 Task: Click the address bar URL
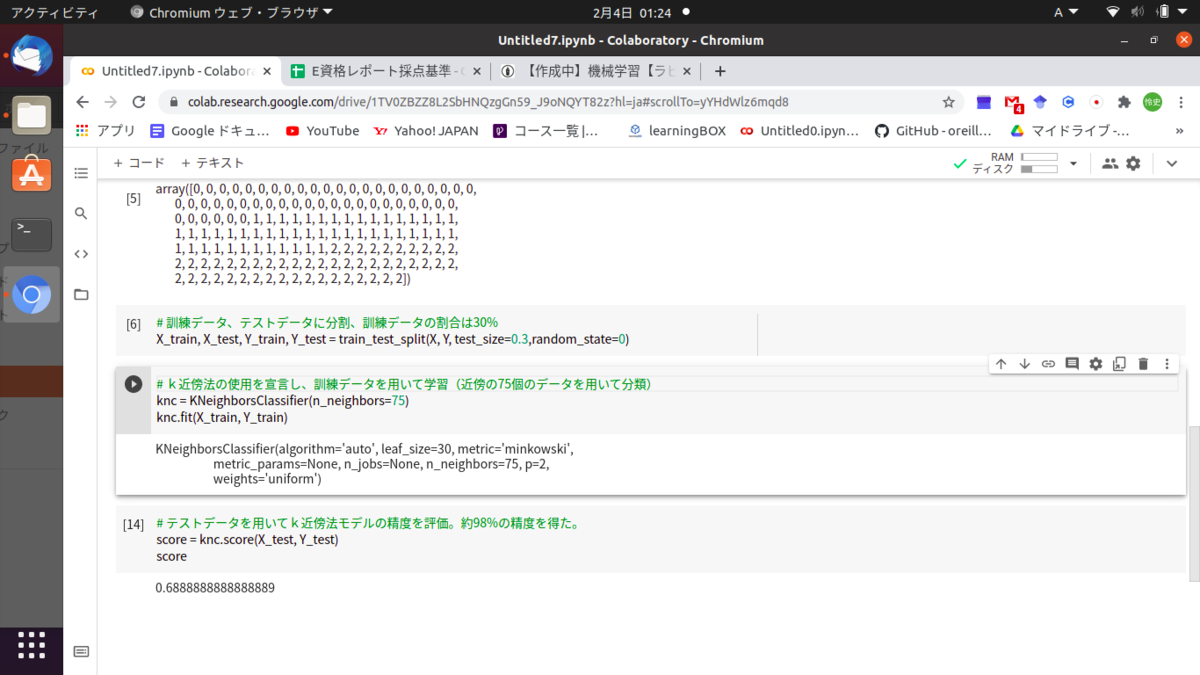488,102
